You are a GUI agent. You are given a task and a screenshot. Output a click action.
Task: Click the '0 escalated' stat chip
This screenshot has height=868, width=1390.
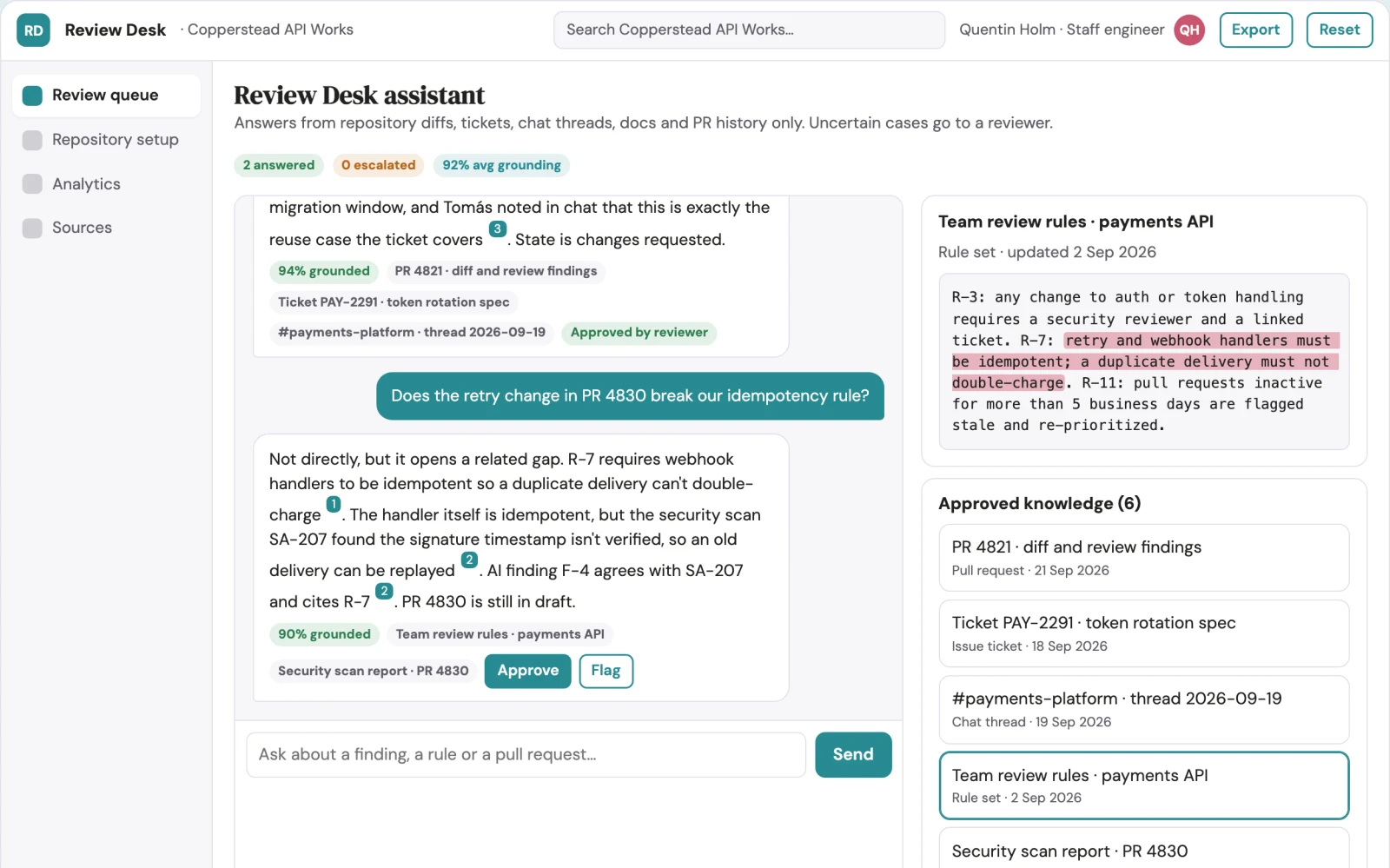tap(378, 165)
